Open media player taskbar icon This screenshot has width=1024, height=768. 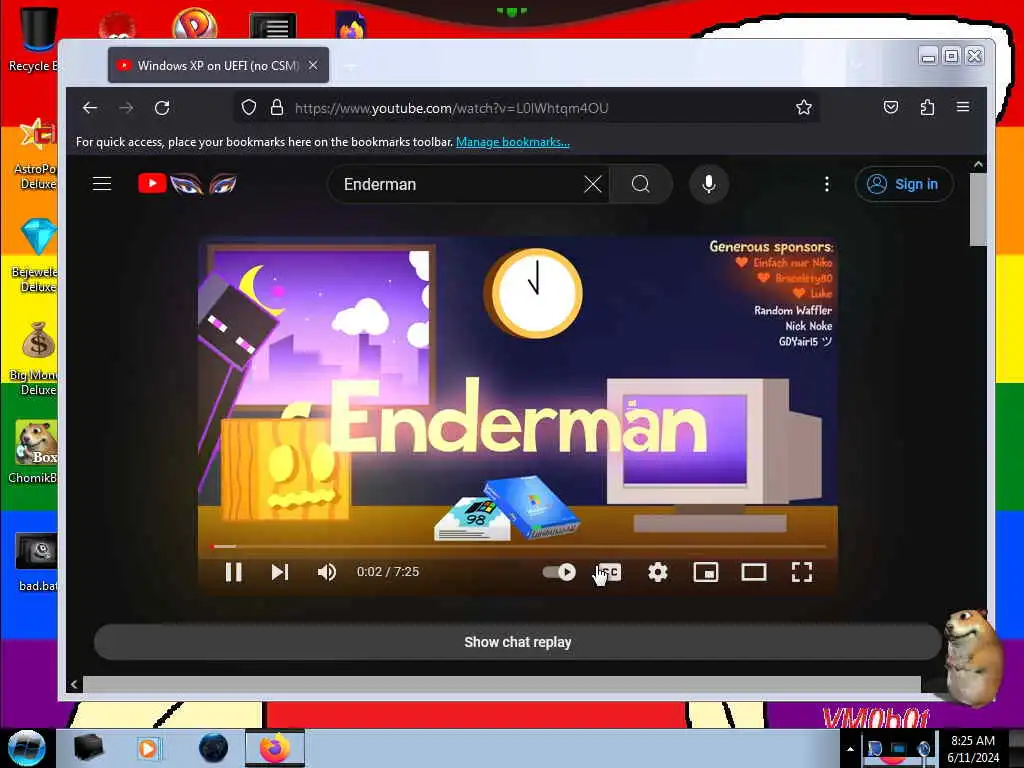coord(149,748)
